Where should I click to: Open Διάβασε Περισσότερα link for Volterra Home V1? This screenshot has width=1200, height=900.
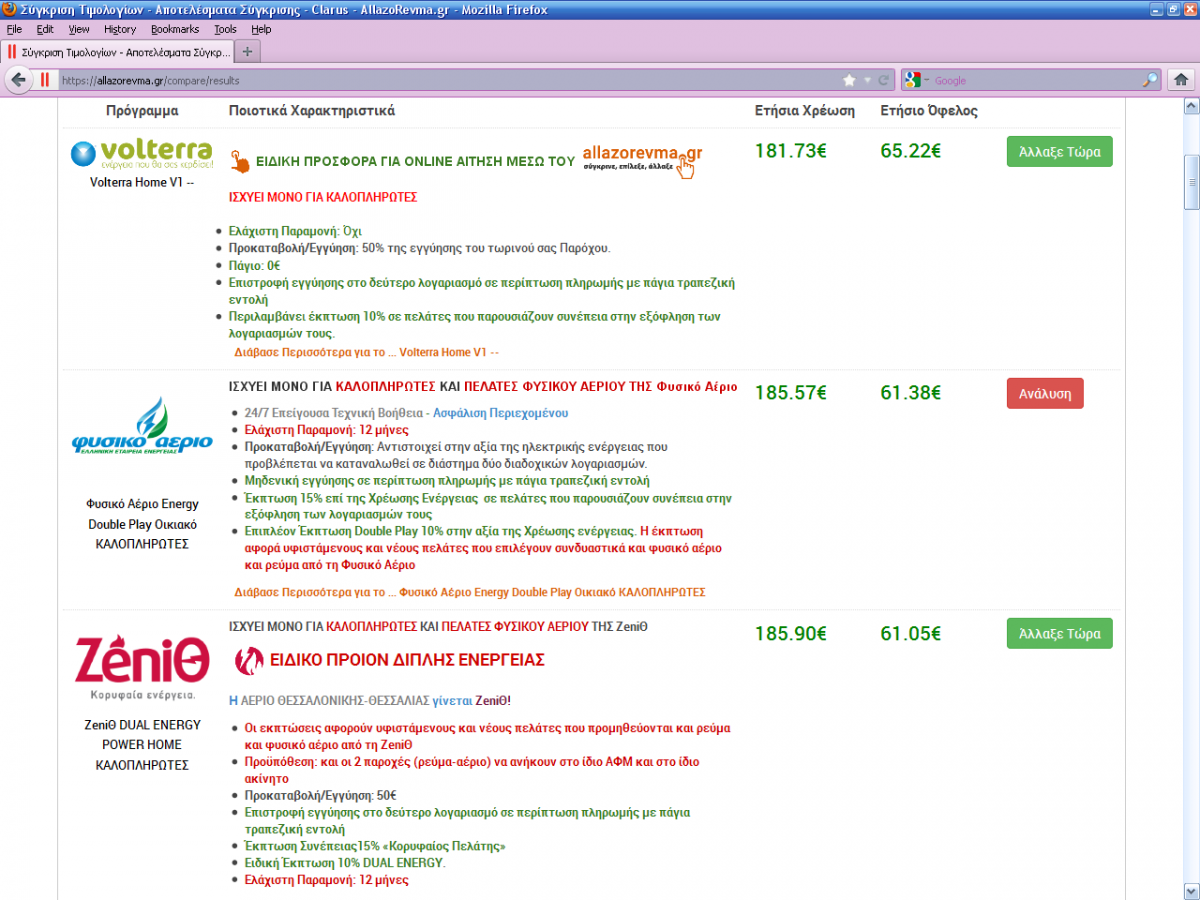pos(366,352)
